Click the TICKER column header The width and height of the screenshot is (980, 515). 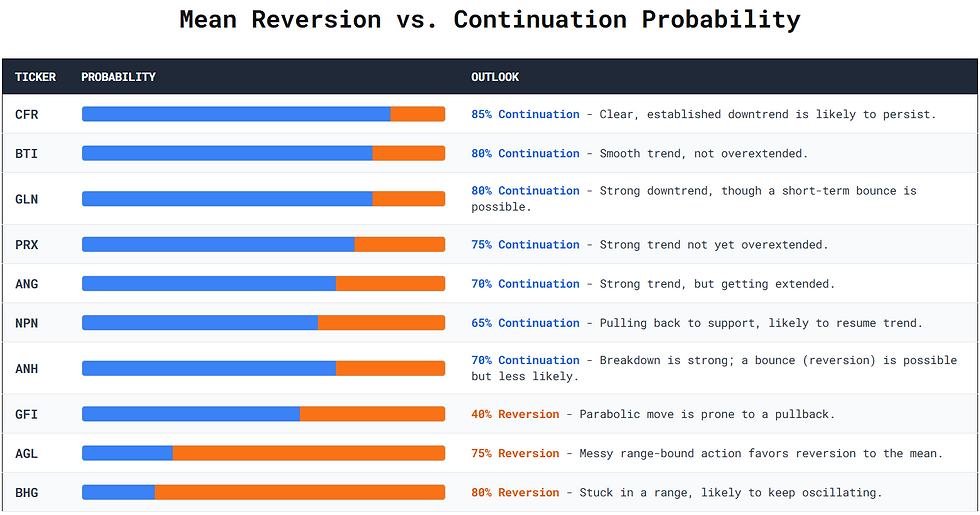(35, 77)
